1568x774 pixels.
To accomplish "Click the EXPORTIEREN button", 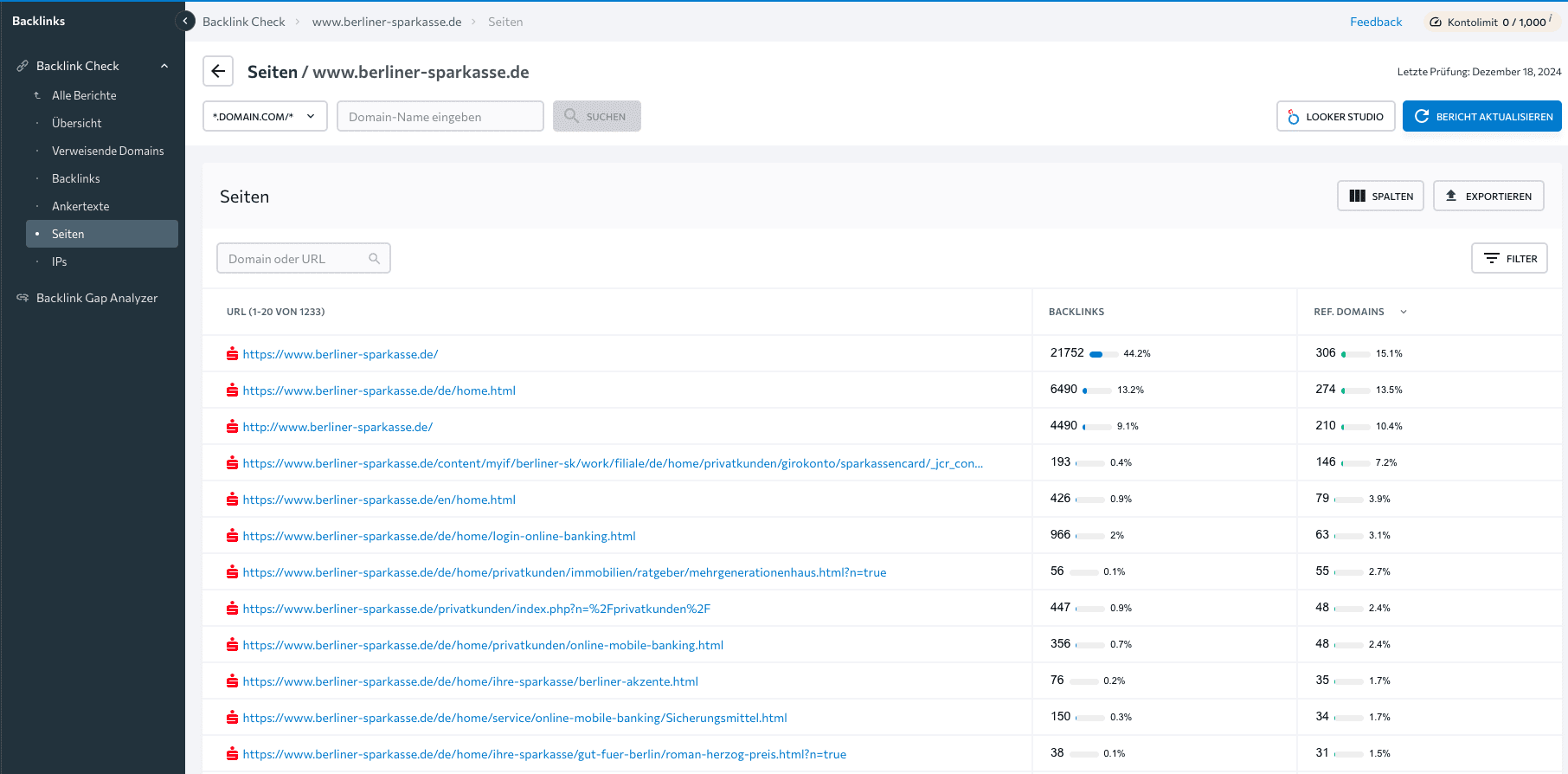I will (x=1488, y=196).
